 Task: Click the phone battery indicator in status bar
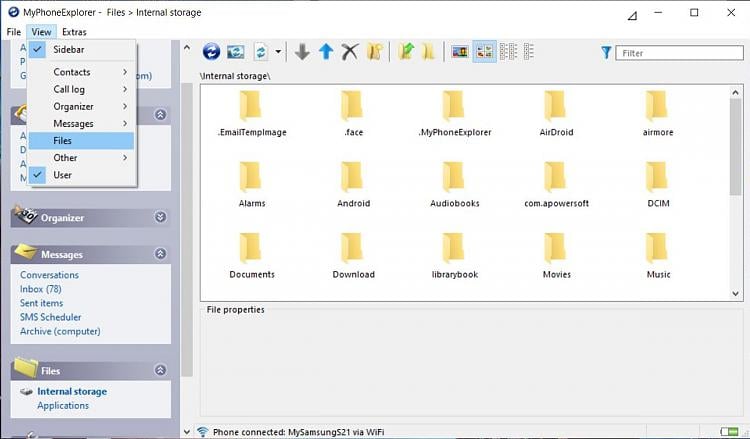[729, 432]
